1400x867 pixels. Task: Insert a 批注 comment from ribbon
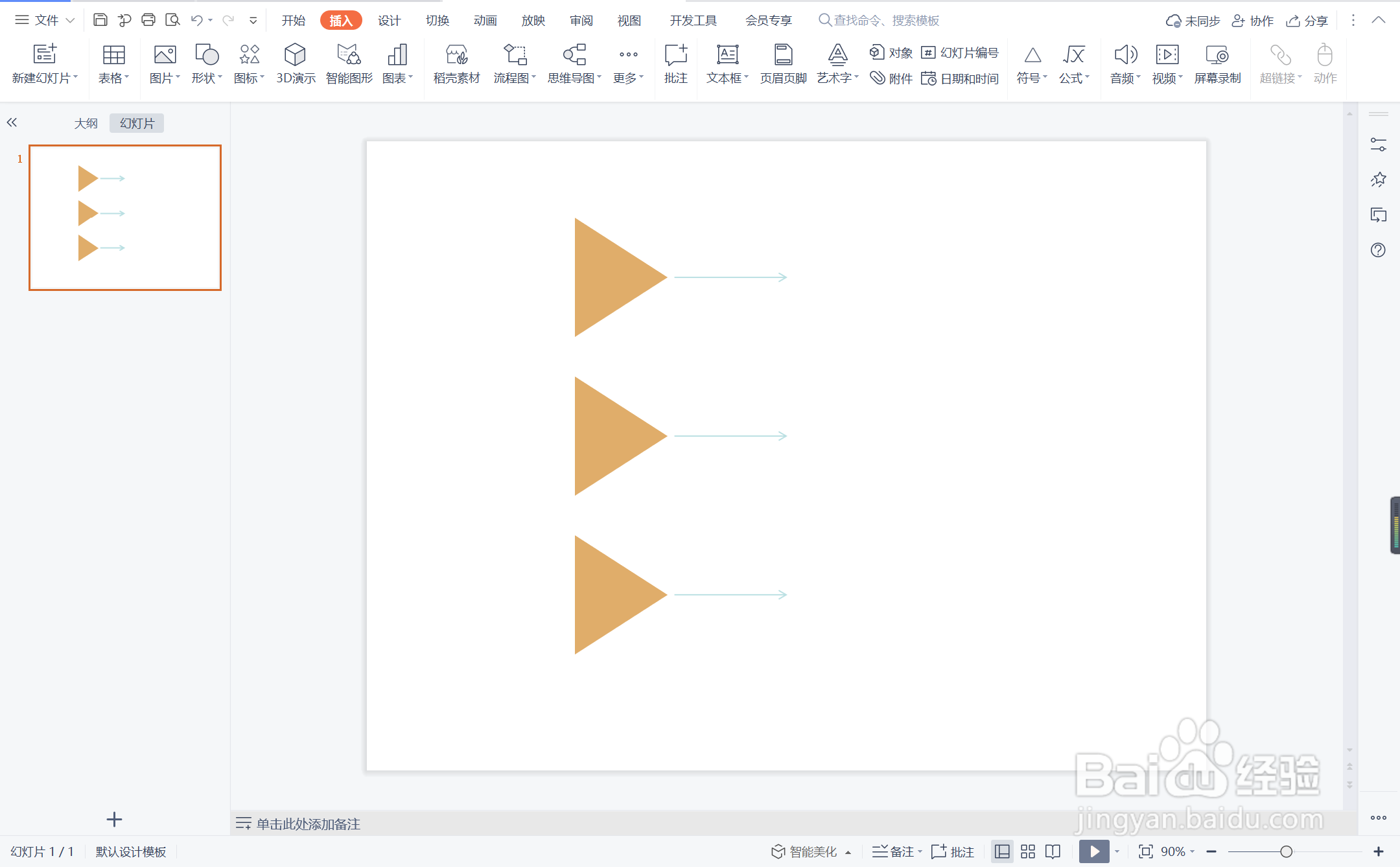(x=675, y=63)
